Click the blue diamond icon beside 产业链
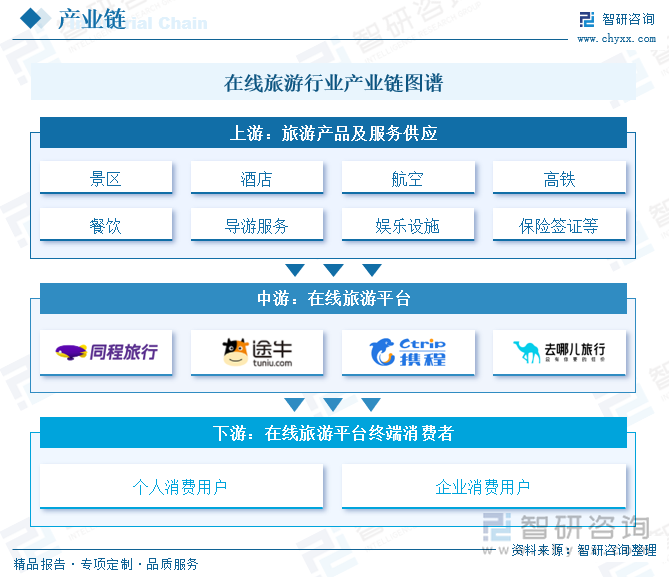Screen dimensions: 669x577 31,19
